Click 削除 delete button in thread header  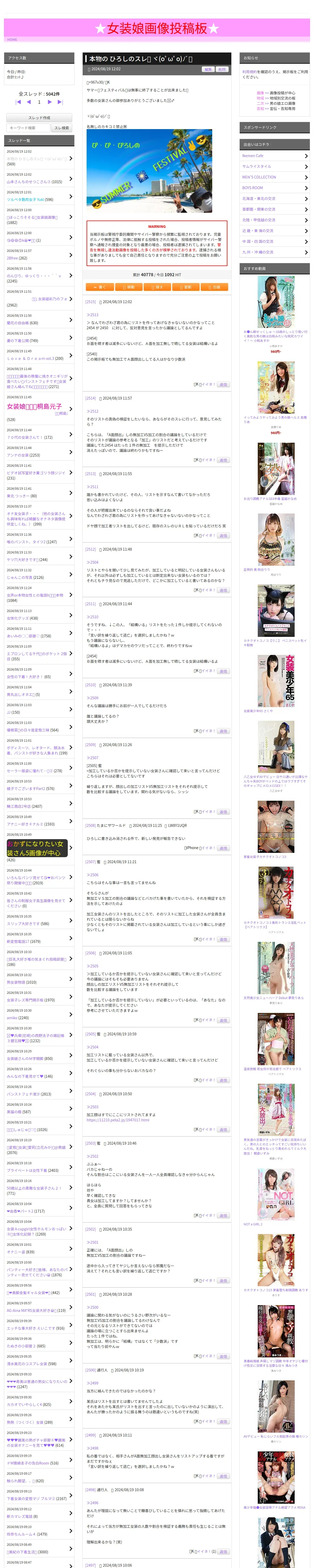[222, 70]
